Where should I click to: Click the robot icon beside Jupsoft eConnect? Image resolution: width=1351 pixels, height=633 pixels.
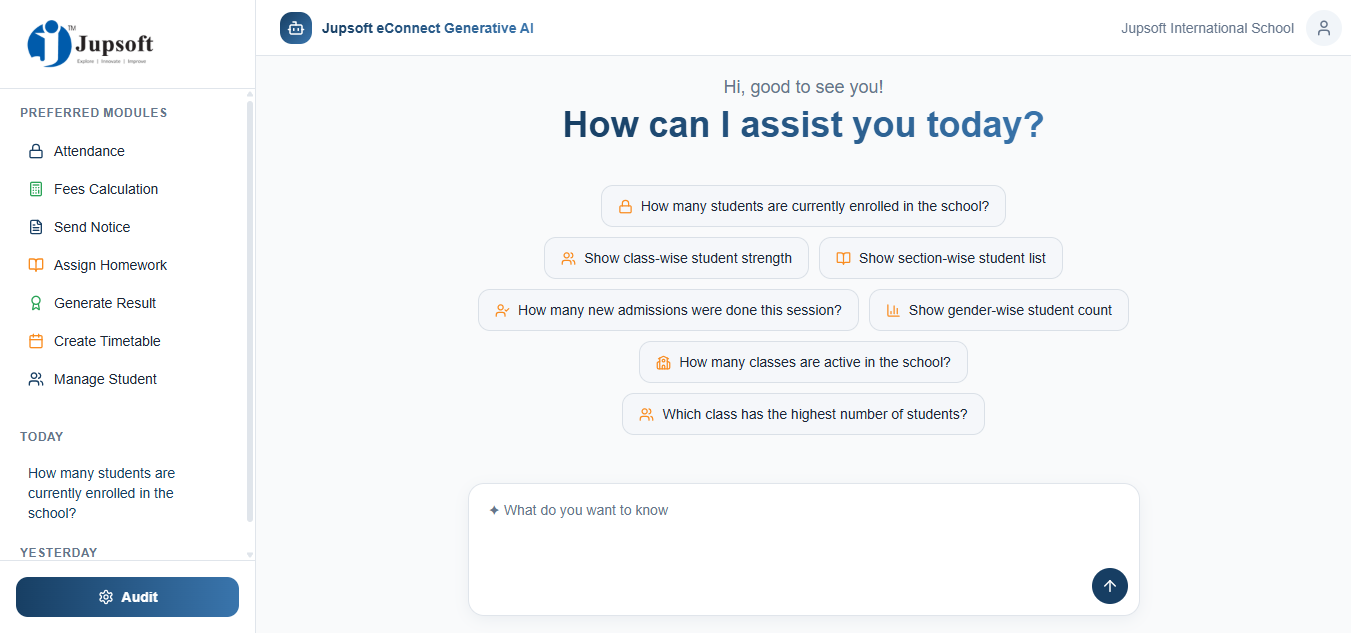(295, 28)
